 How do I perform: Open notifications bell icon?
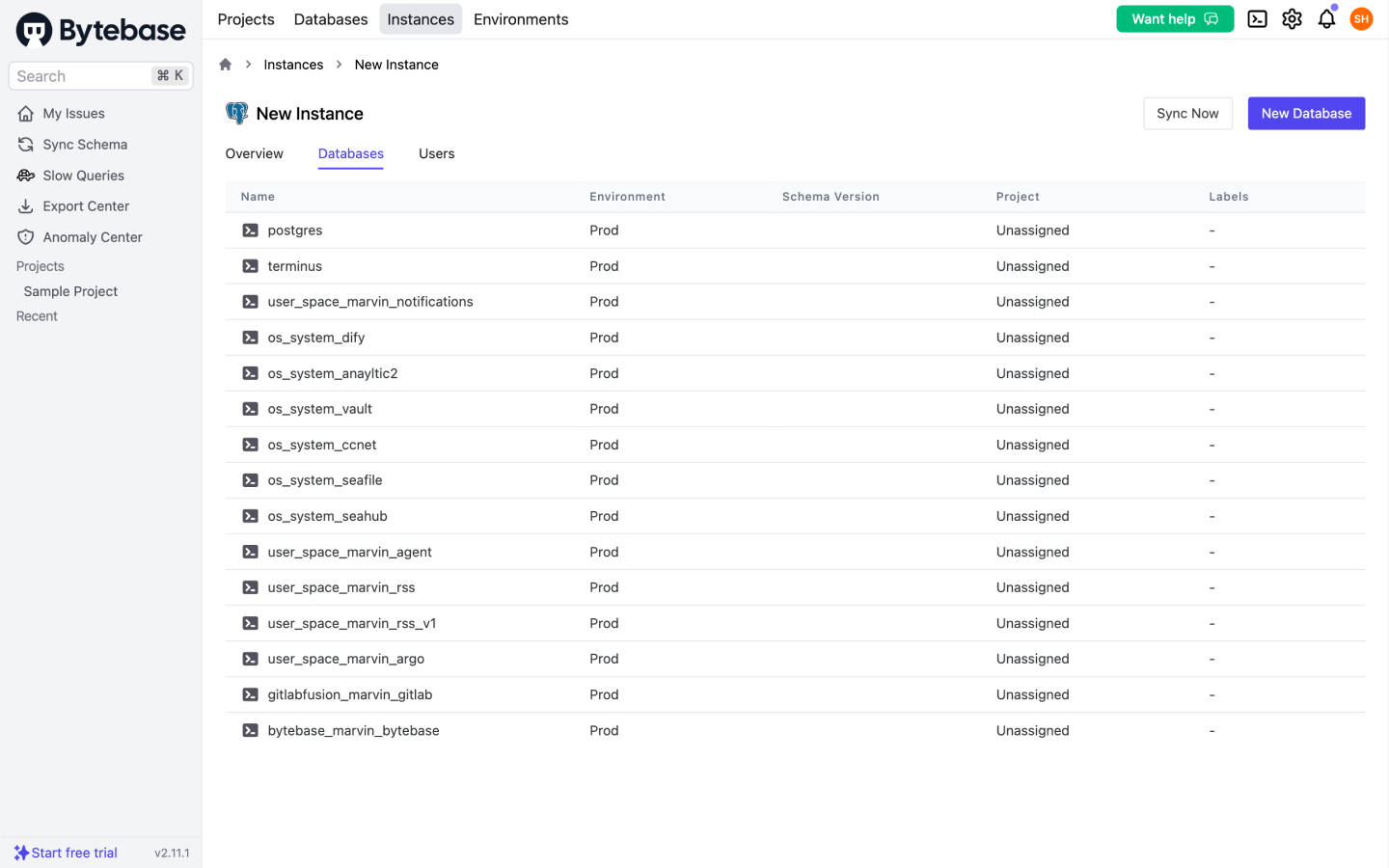click(x=1326, y=19)
